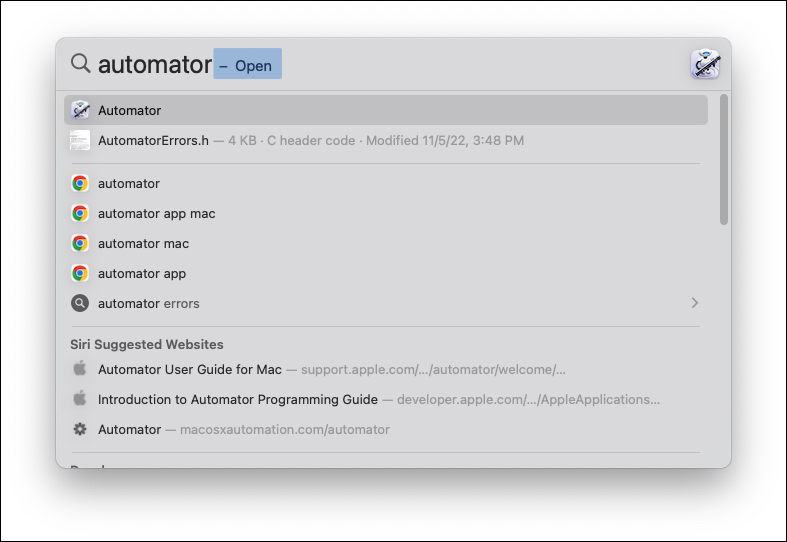Select the "automator errors" search row

[x=386, y=303]
